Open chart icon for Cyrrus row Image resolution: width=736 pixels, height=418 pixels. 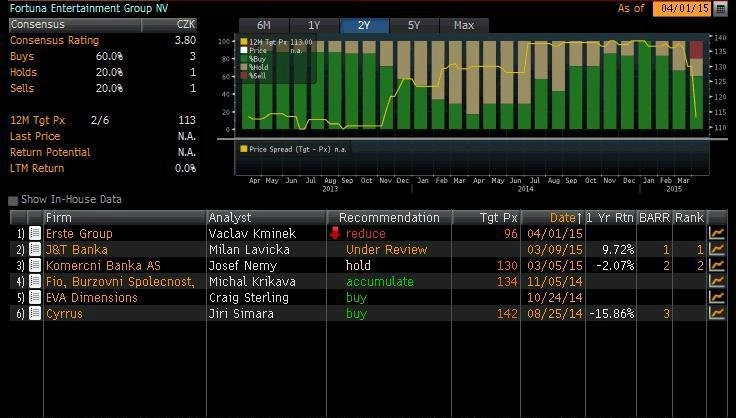pos(717,313)
